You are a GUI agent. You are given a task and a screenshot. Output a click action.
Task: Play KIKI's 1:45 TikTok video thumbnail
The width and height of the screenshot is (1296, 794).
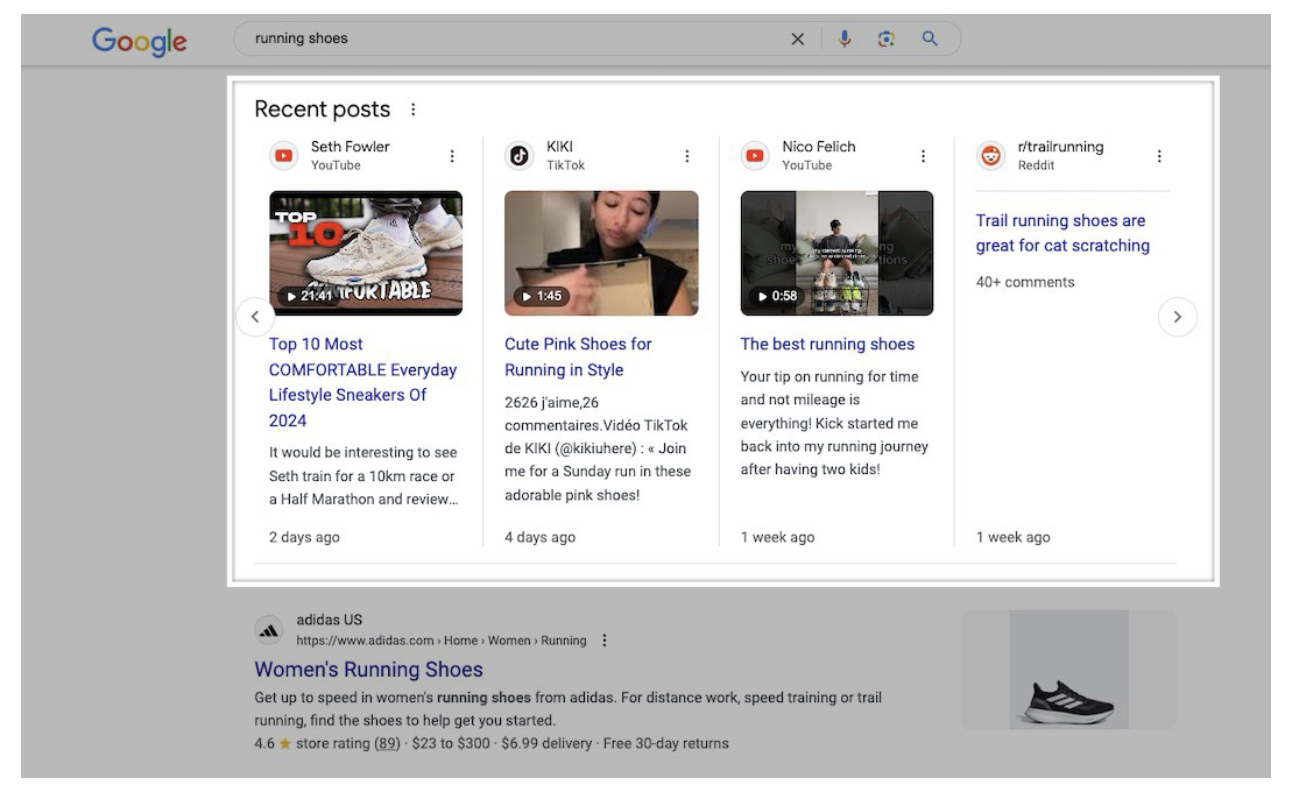pos(602,253)
